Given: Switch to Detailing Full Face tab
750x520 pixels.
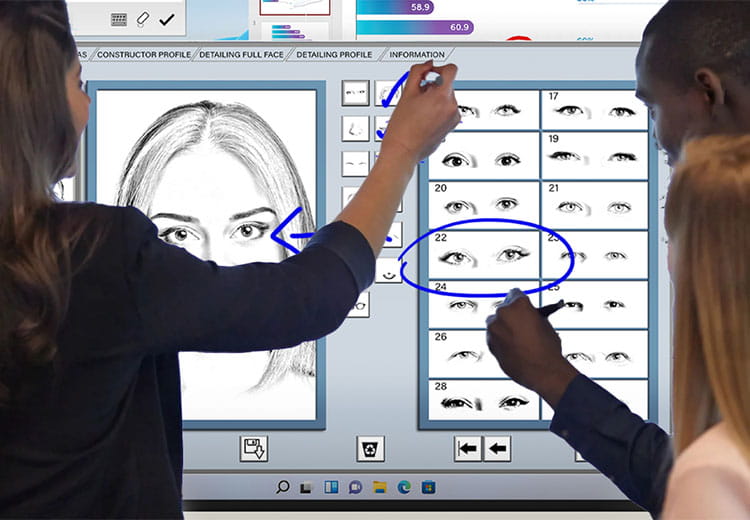Looking at the screenshot, I should (240, 54).
